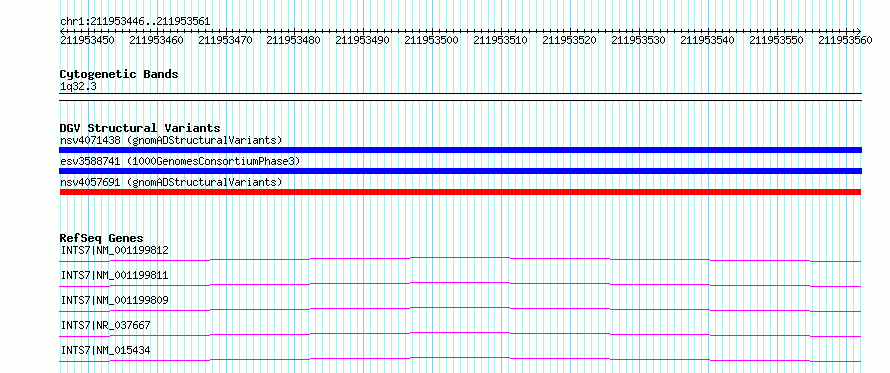Click ruler position 211953470
Image resolution: width=890 pixels, height=373 pixels.
(226, 40)
